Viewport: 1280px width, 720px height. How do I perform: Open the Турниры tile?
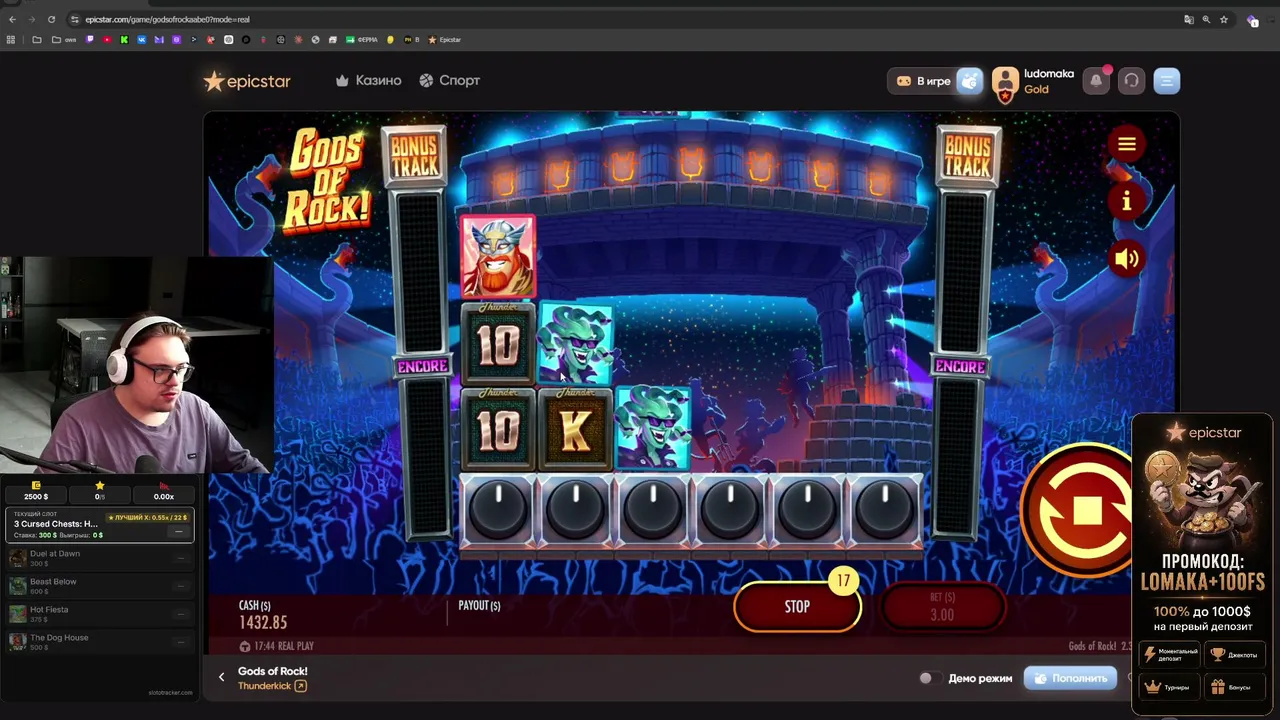(x=1170, y=687)
